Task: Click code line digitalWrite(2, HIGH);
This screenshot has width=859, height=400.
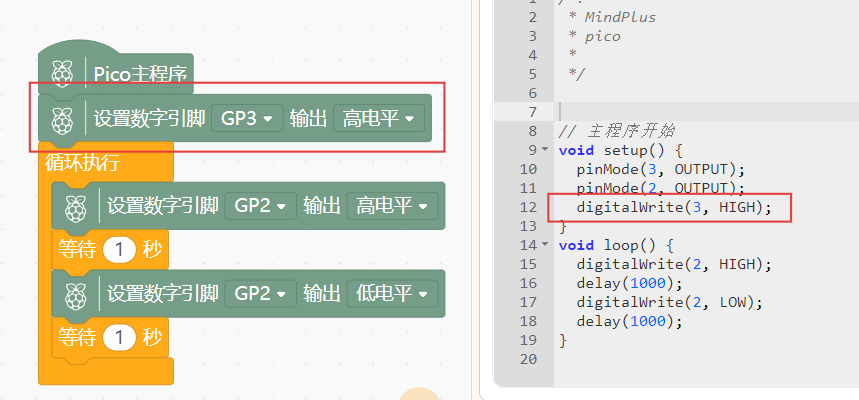Action: point(674,264)
